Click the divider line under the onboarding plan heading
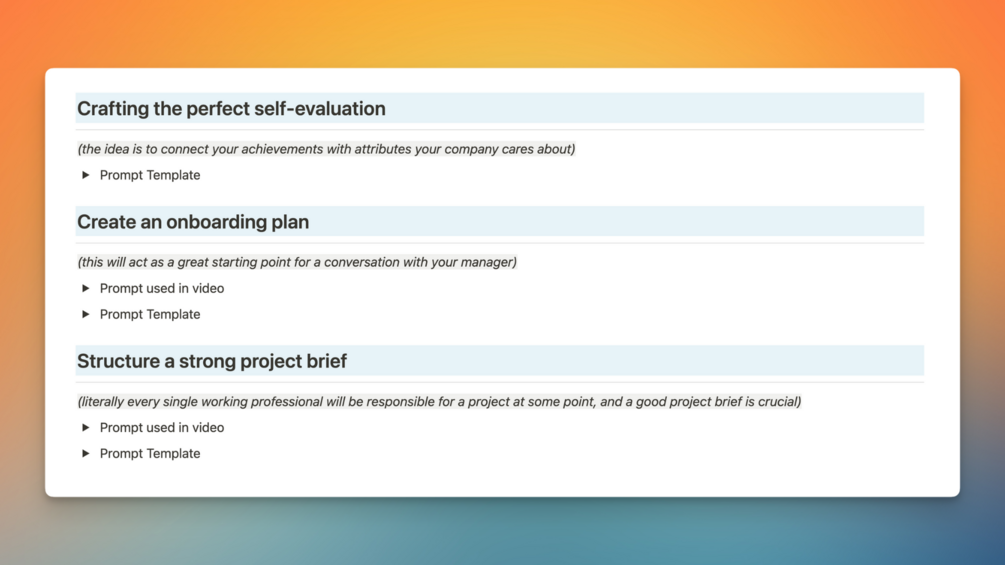The height and width of the screenshot is (565, 1005). click(500, 243)
